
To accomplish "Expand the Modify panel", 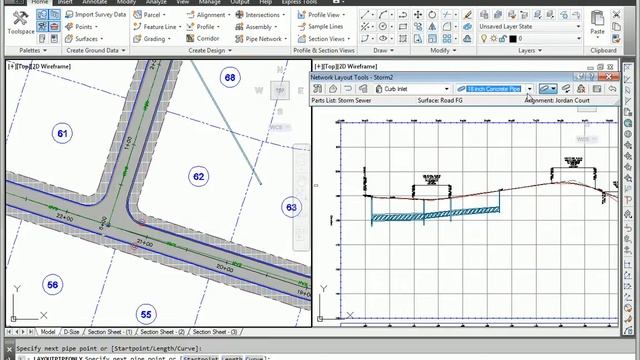I will pyautogui.click(x=443, y=51).
